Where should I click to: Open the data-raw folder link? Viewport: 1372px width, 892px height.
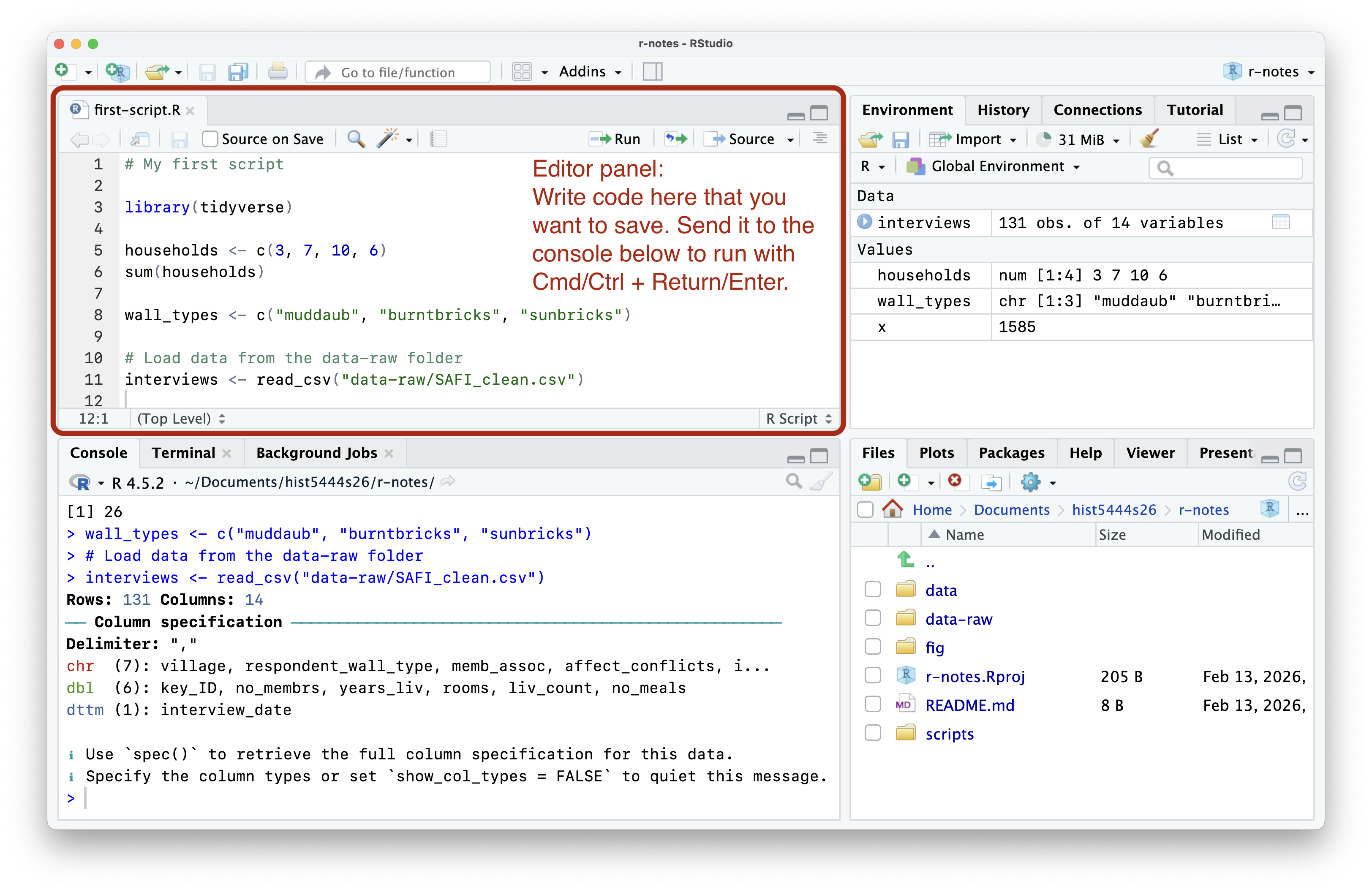click(959, 618)
